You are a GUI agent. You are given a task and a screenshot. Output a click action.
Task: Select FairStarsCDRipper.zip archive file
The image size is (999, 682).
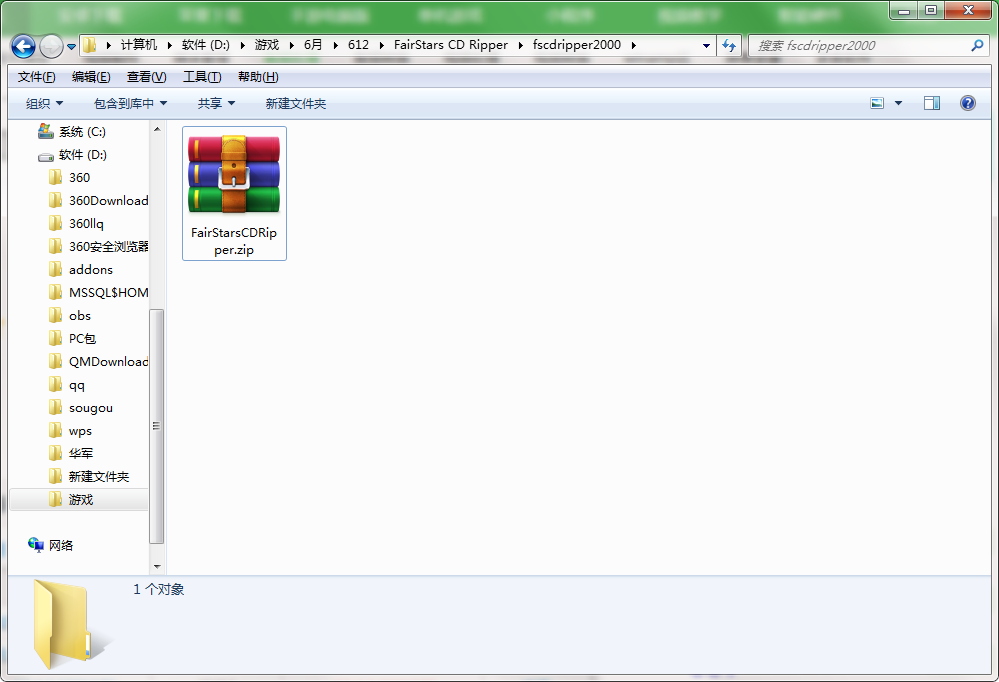[234, 193]
